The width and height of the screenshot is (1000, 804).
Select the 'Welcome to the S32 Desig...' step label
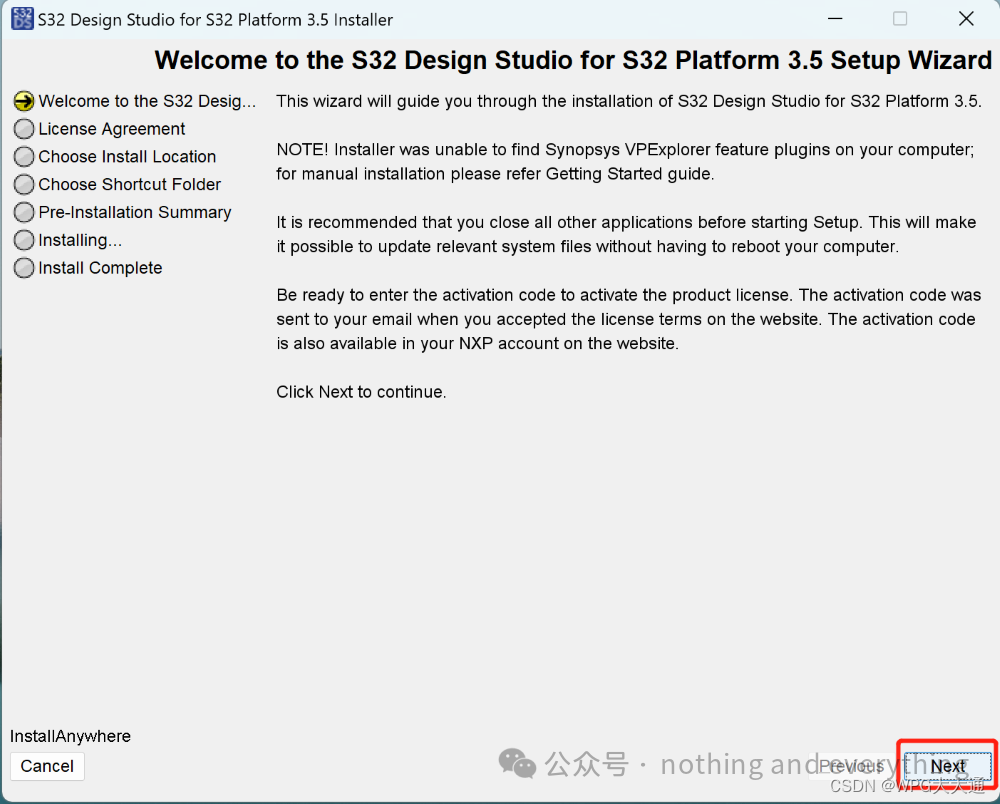(x=147, y=101)
